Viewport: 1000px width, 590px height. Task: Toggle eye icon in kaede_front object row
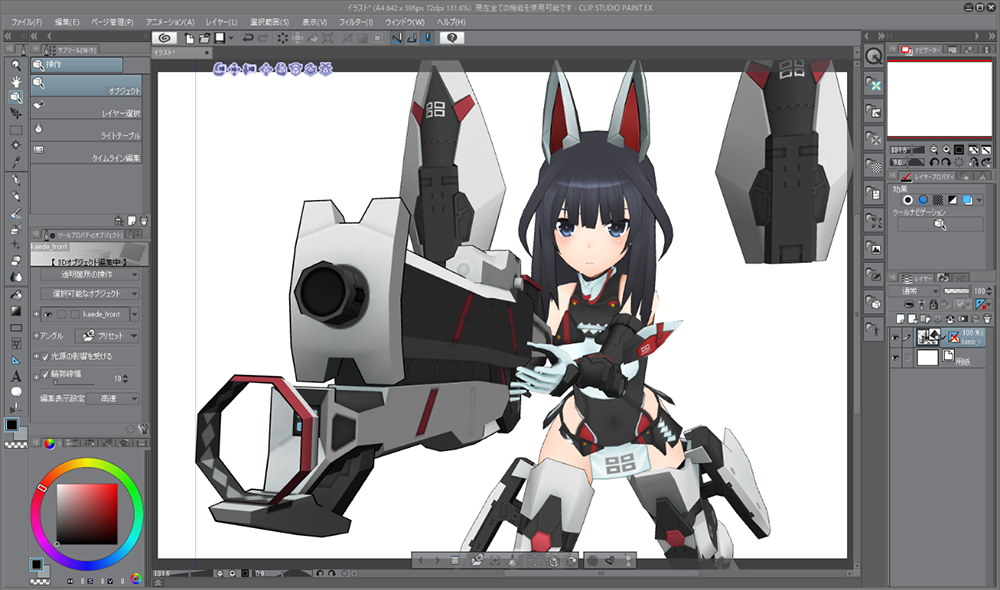(x=48, y=314)
